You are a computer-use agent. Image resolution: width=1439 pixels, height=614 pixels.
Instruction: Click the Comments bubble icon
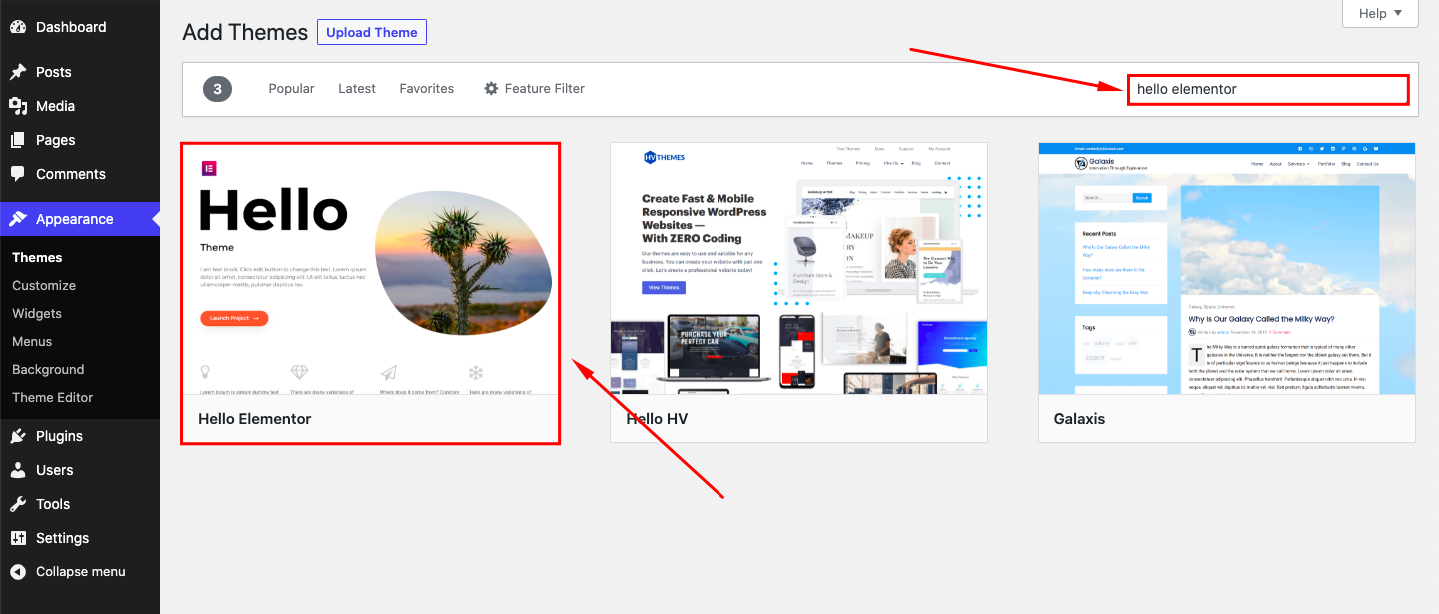click(18, 174)
